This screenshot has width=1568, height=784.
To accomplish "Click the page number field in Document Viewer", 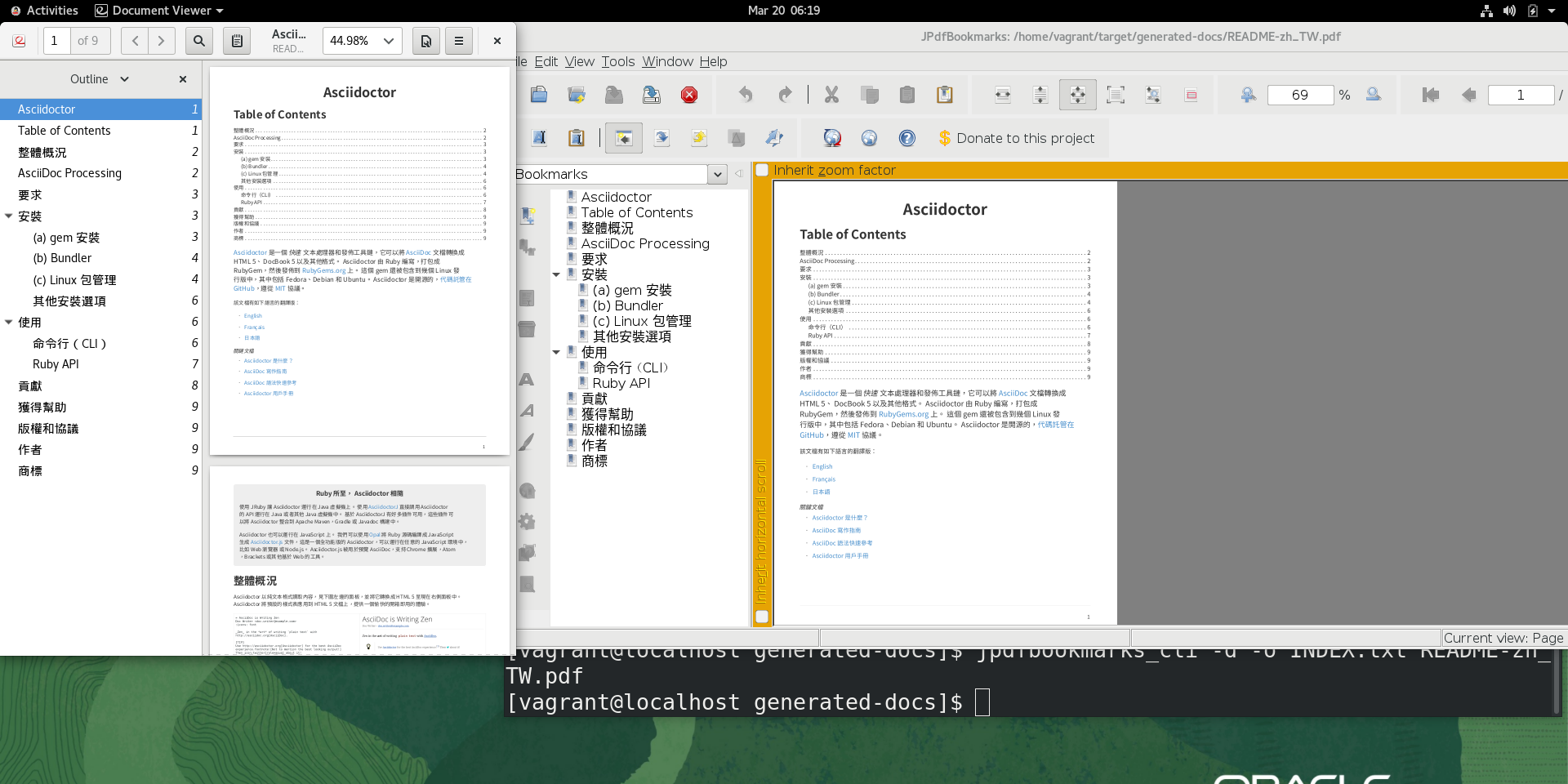I will [x=56, y=41].
